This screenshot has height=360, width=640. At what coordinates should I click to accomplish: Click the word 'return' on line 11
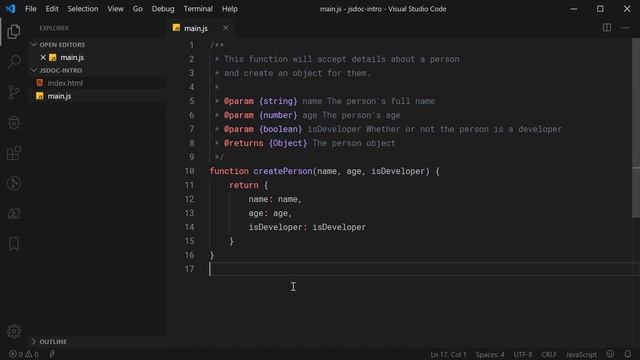[244, 185]
